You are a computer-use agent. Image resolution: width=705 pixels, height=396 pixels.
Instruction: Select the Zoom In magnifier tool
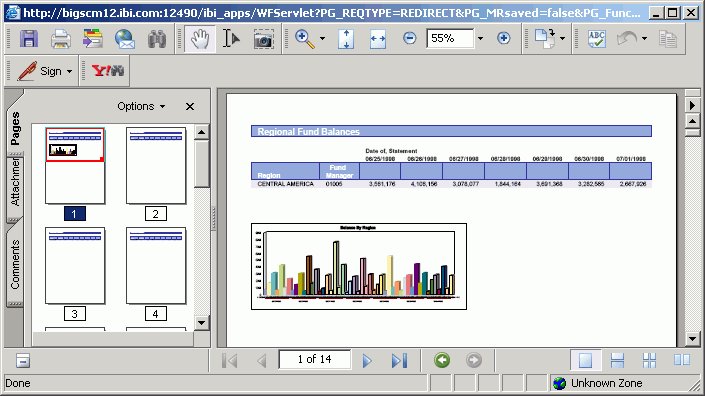point(304,39)
